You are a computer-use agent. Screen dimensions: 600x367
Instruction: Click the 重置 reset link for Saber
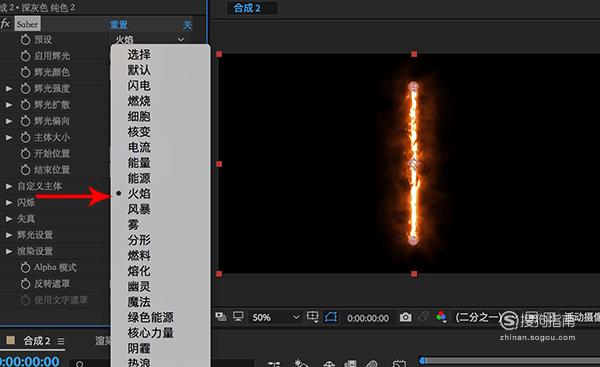pyautogui.click(x=119, y=25)
